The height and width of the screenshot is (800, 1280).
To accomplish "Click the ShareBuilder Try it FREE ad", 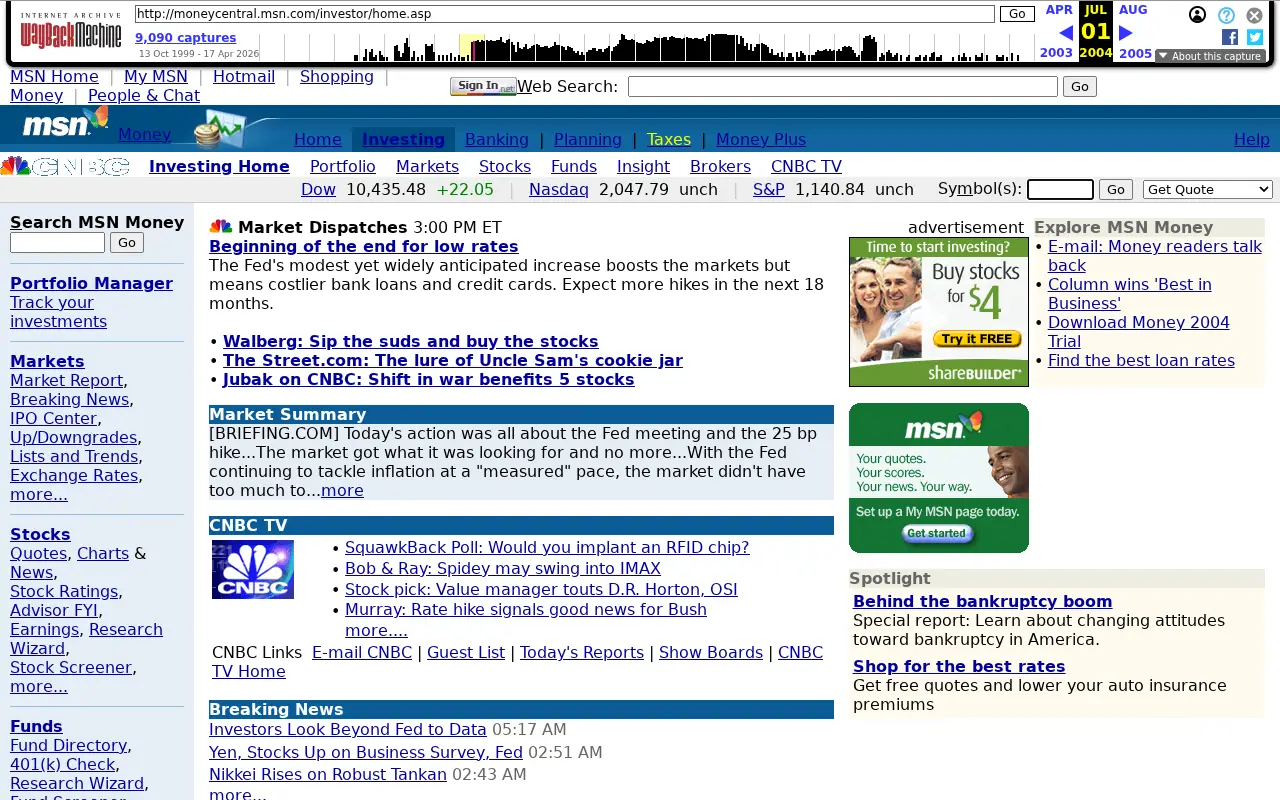I will tap(938, 312).
